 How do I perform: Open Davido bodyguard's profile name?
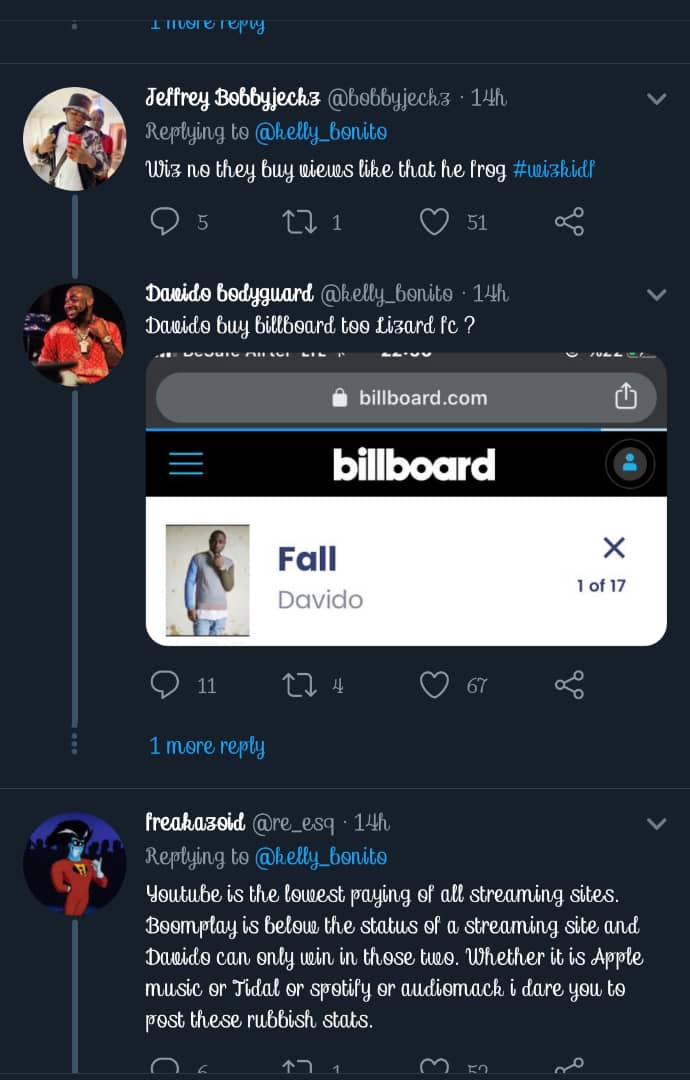point(229,294)
